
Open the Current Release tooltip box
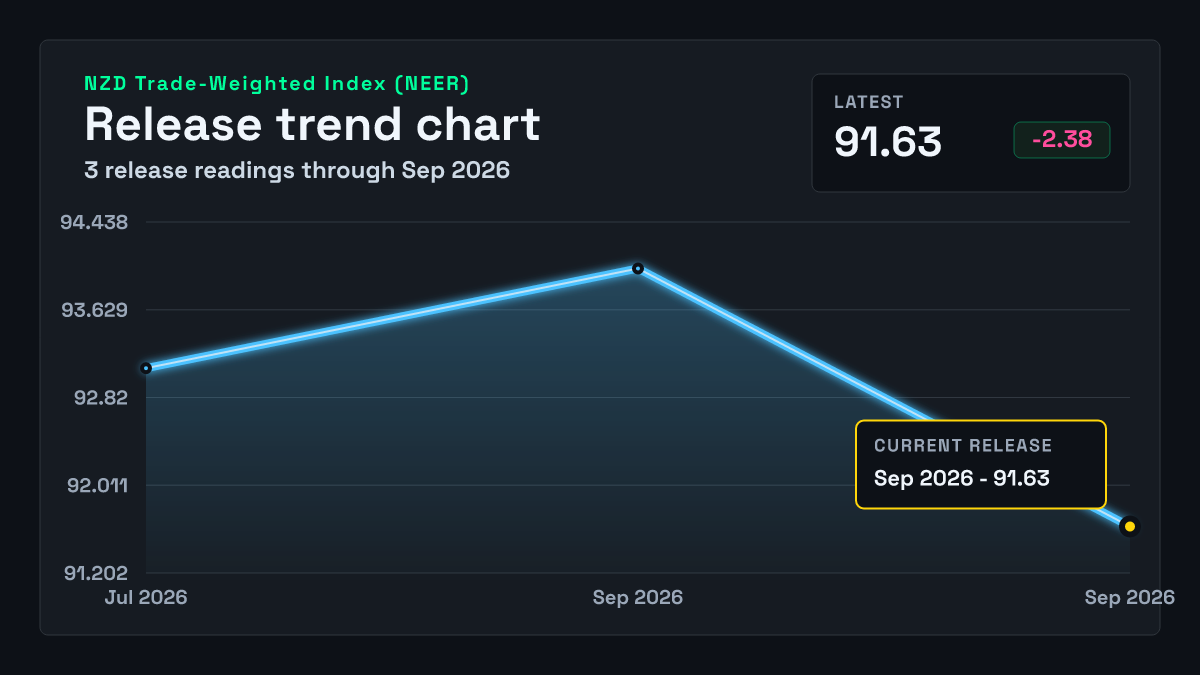coord(981,464)
